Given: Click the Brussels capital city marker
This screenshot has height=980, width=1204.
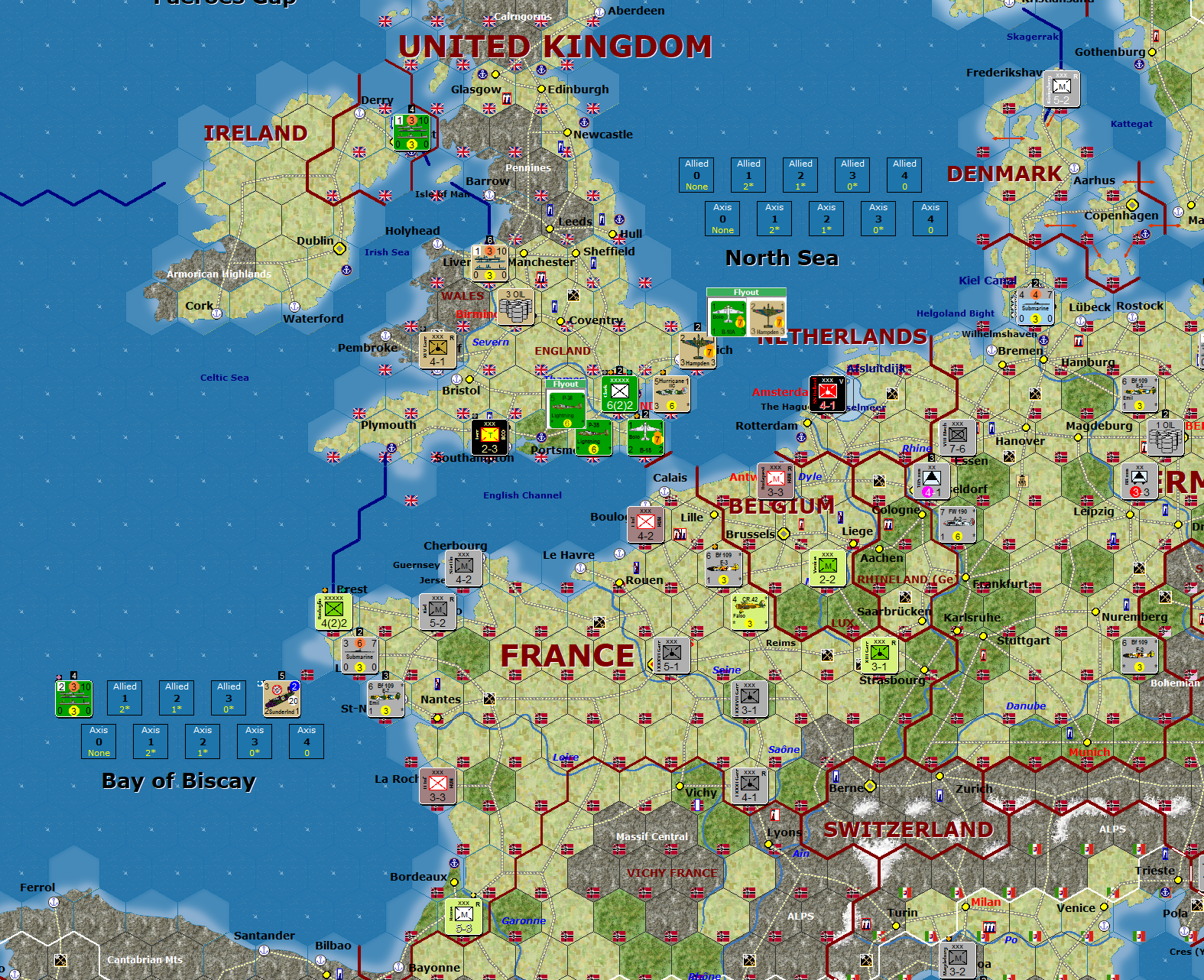Looking at the screenshot, I should [x=783, y=534].
